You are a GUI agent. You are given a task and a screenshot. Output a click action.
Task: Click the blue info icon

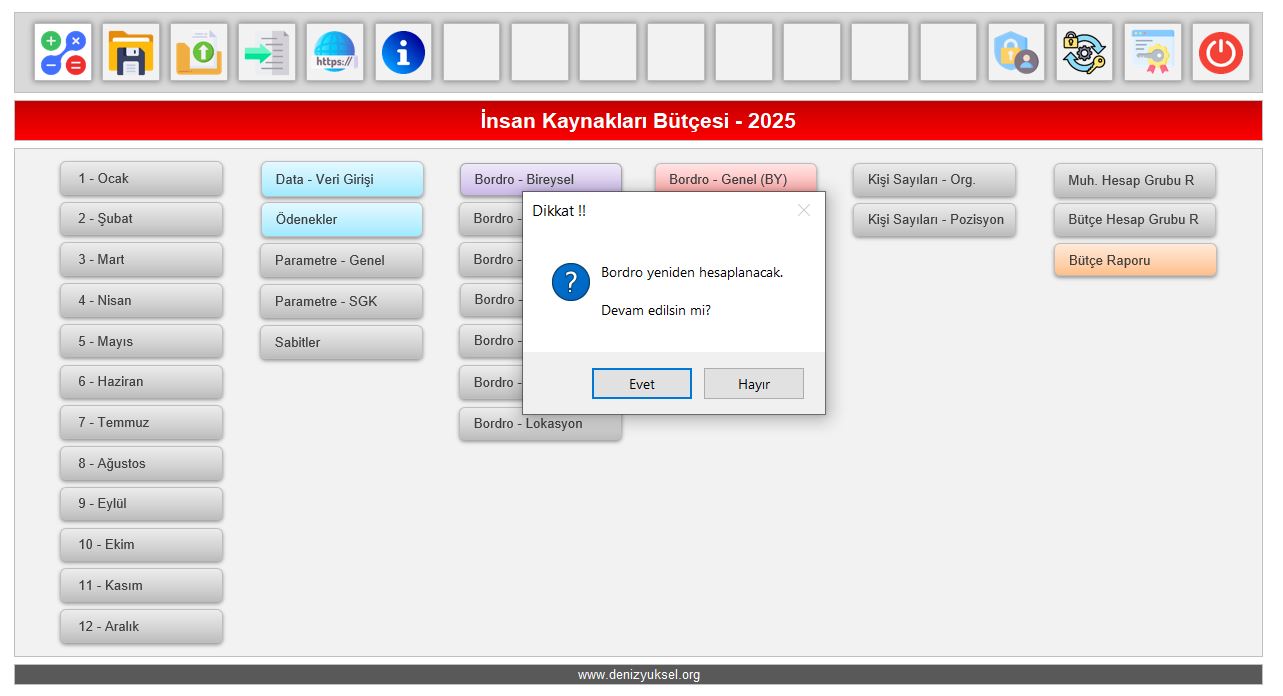[403, 52]
